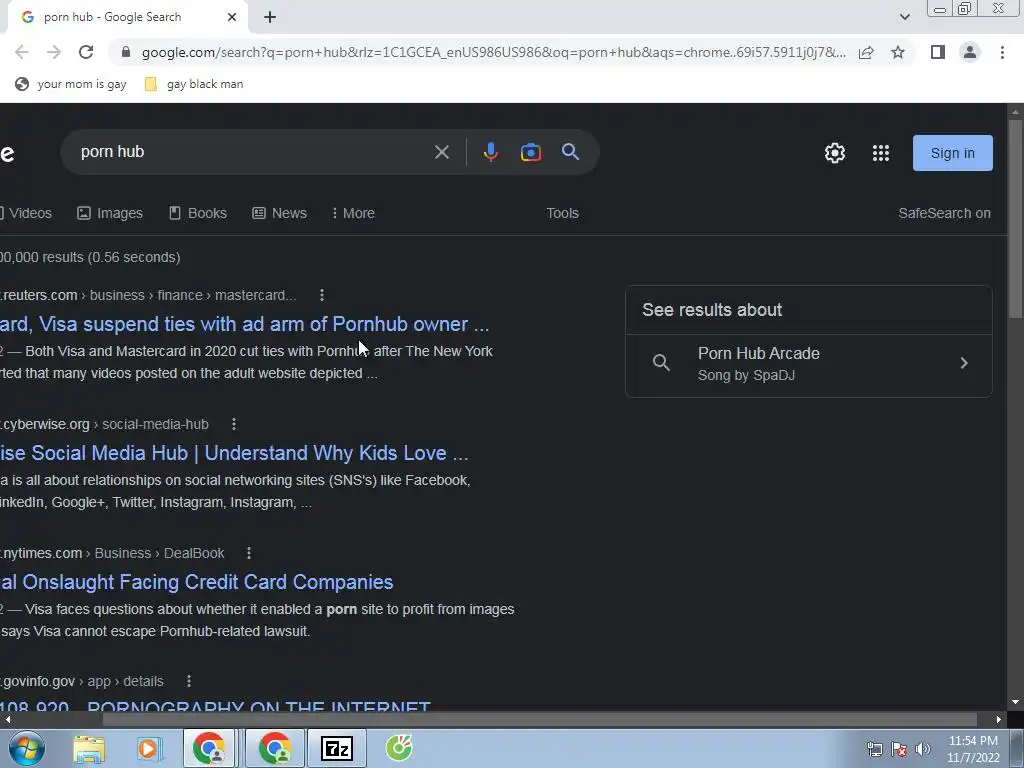The image size is (1024, 768).
Task: Open options for the reuters.com result
Action: click(322, 295)
